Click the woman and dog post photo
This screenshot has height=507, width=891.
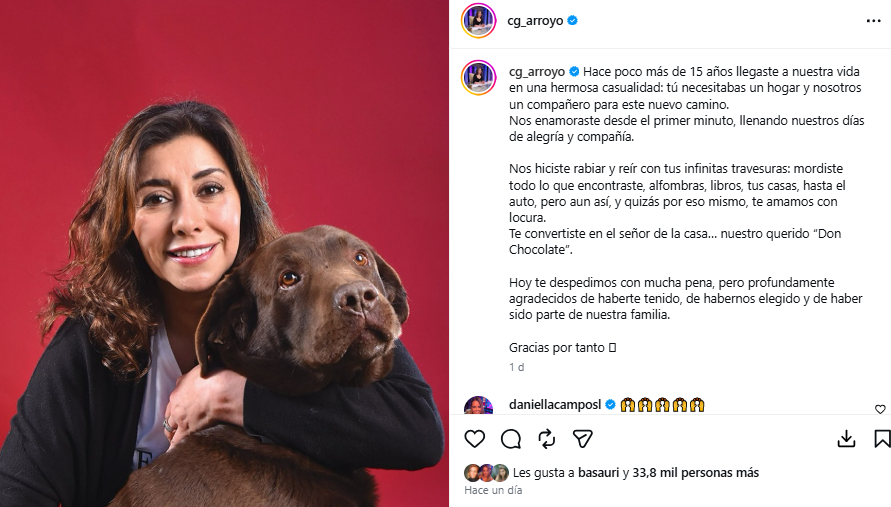(x=224, y=254)
